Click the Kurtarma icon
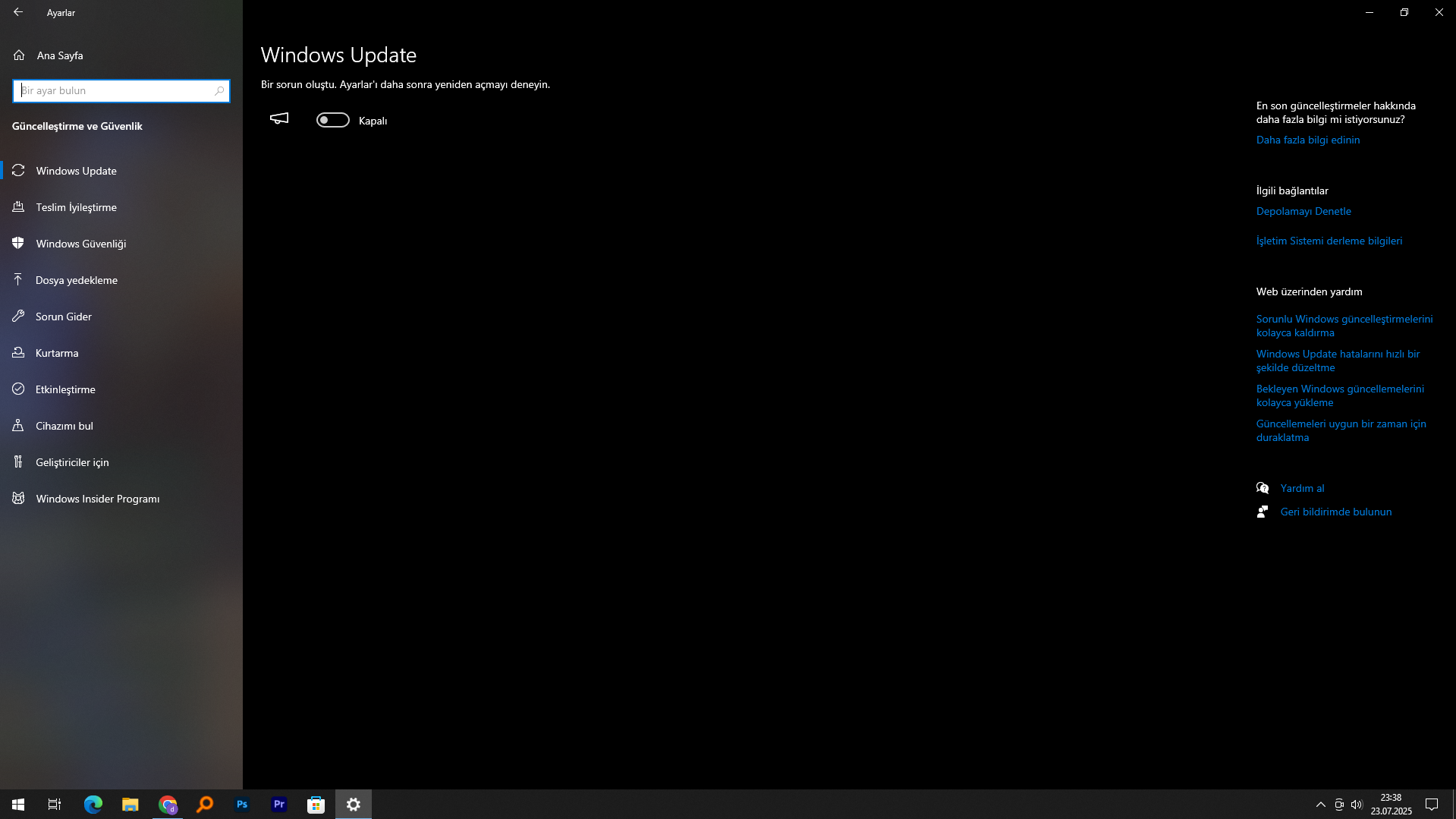 18,353
